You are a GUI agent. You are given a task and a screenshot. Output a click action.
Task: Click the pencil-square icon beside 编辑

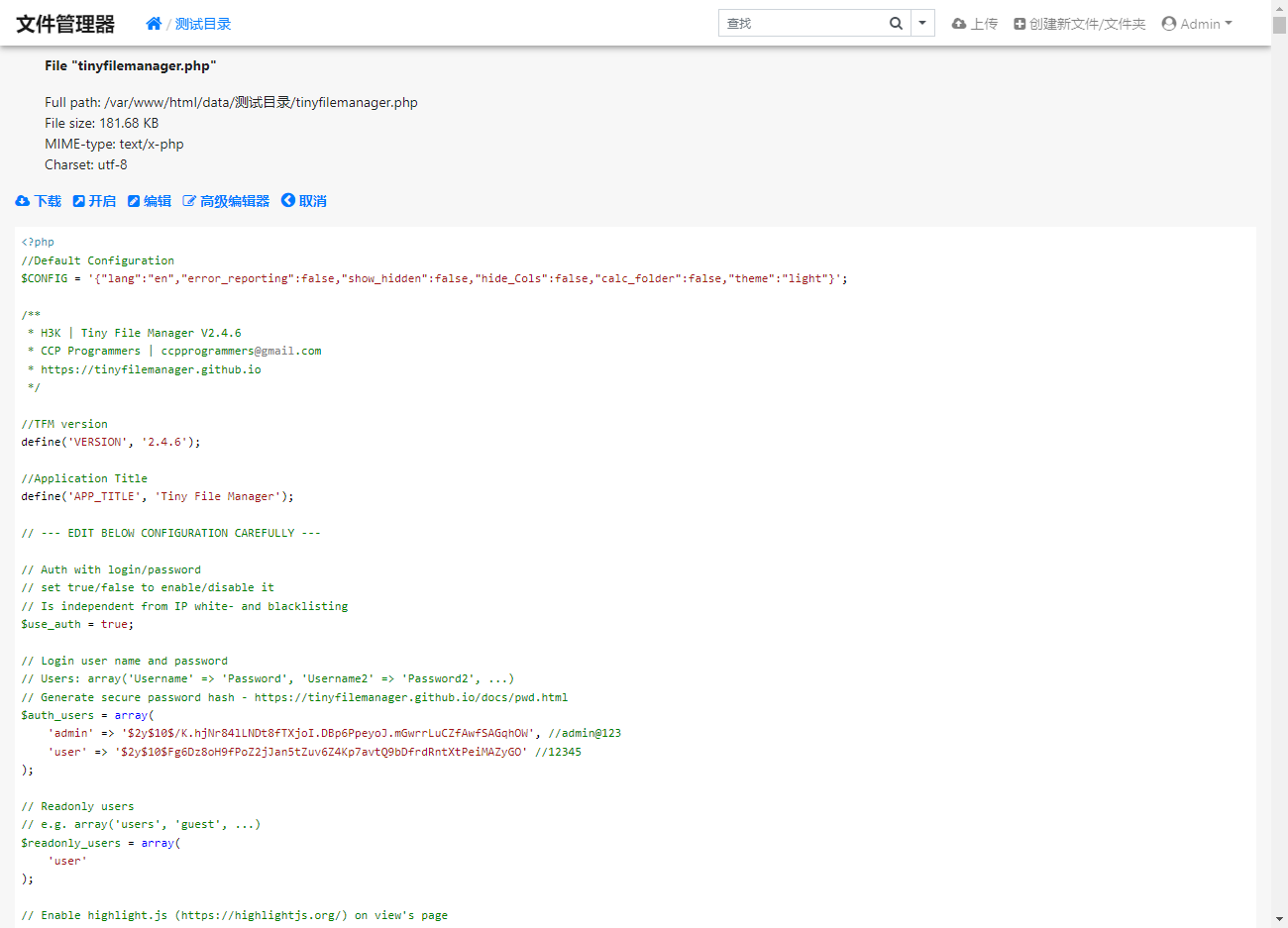[134, 201]
